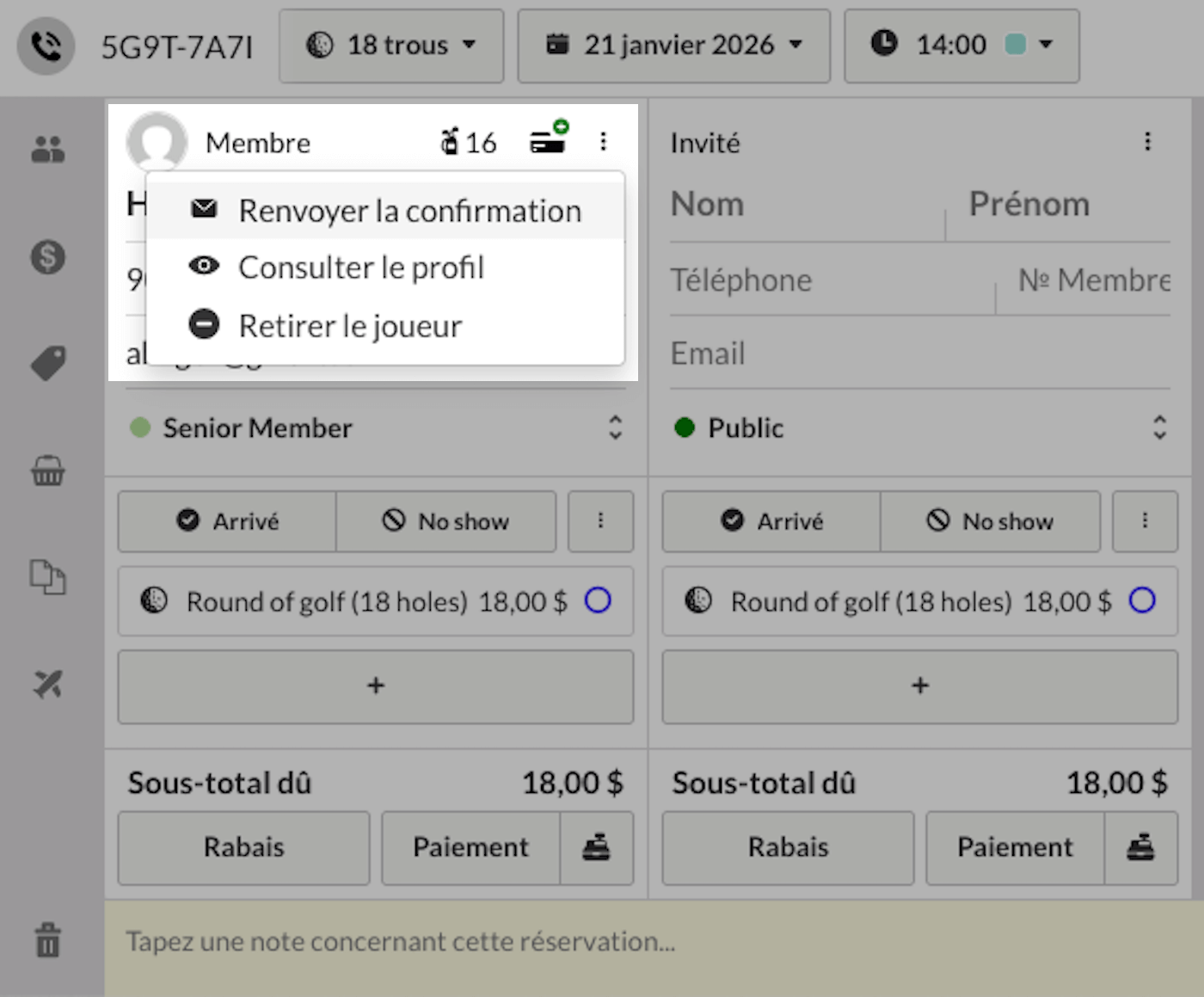
Task: Open the documents copy sidebar icon
Action: 48,577
